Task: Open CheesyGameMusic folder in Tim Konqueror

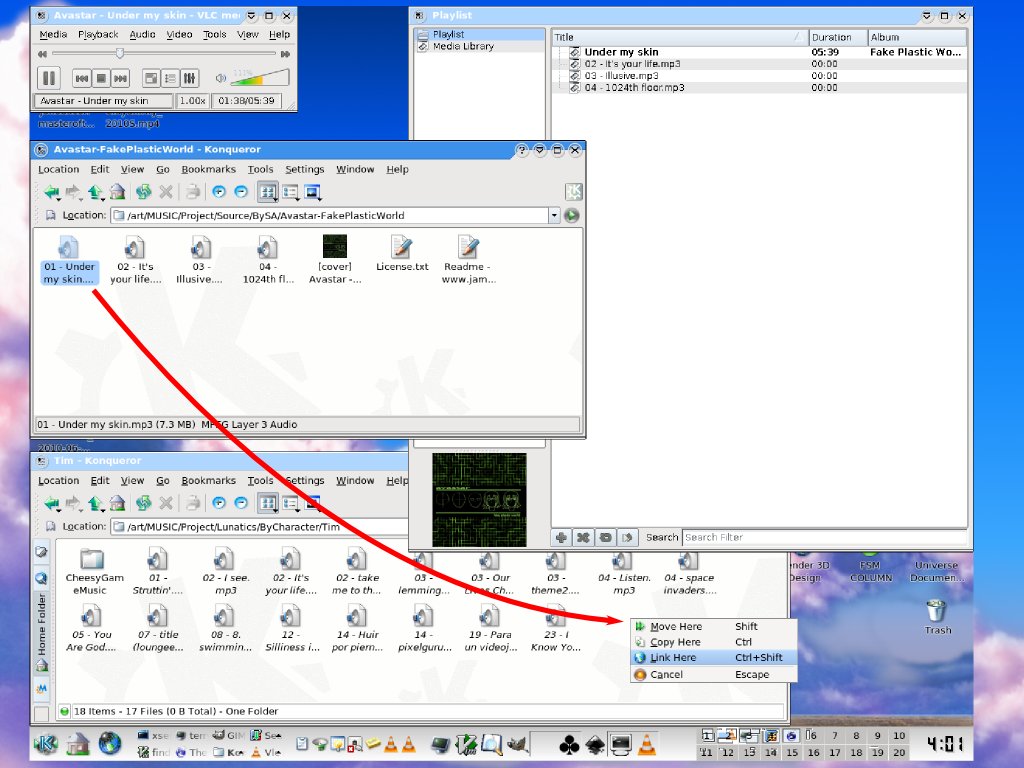Action: pos(93,571)
